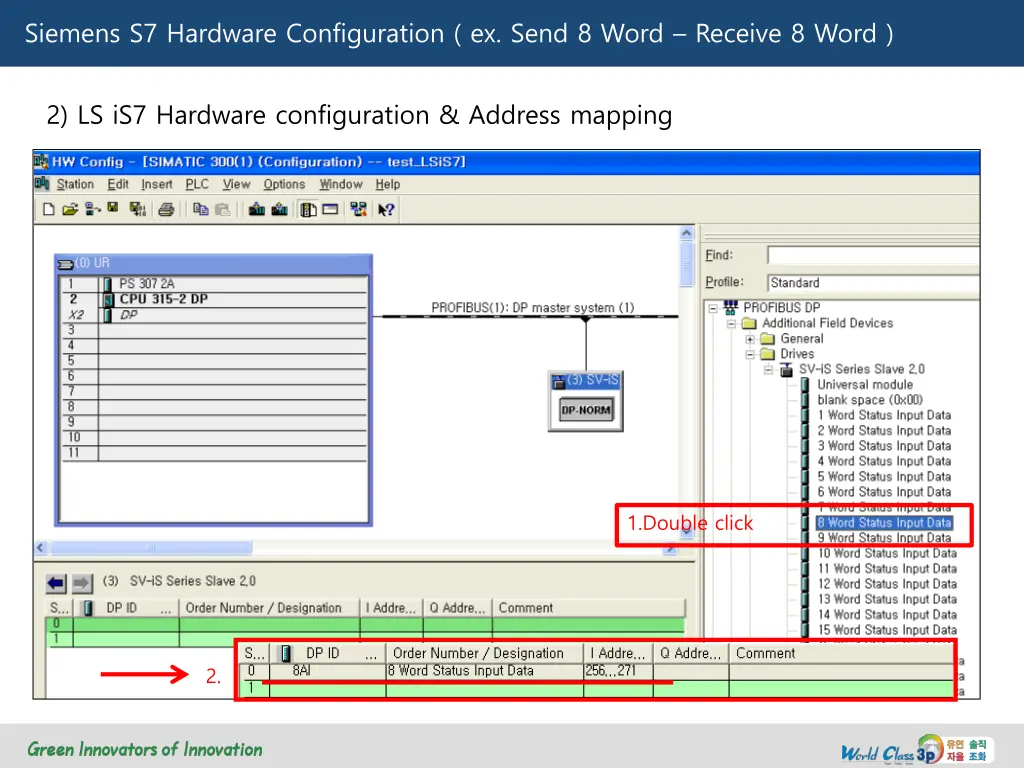Click the PROFIBUS DP network icon in catalog
1024x768 pixels.
click(731, 307)
